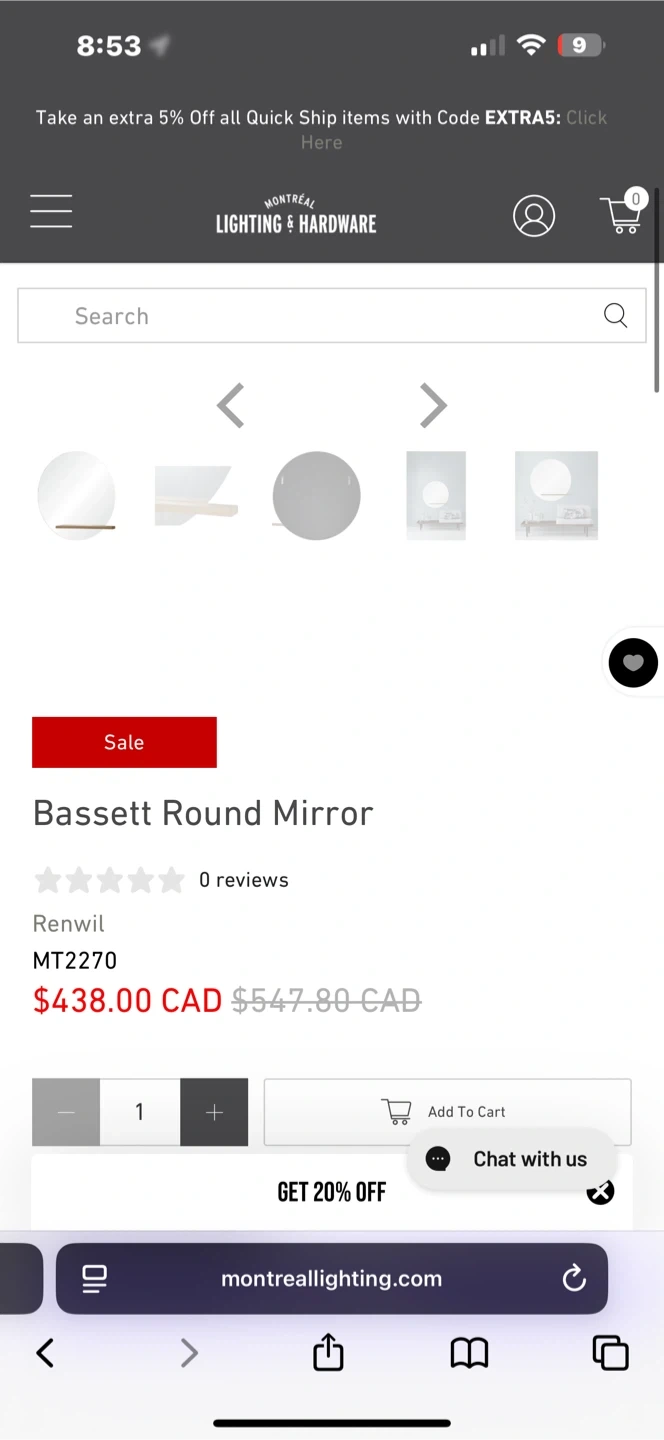Open the shopping cart

(622, 213)
